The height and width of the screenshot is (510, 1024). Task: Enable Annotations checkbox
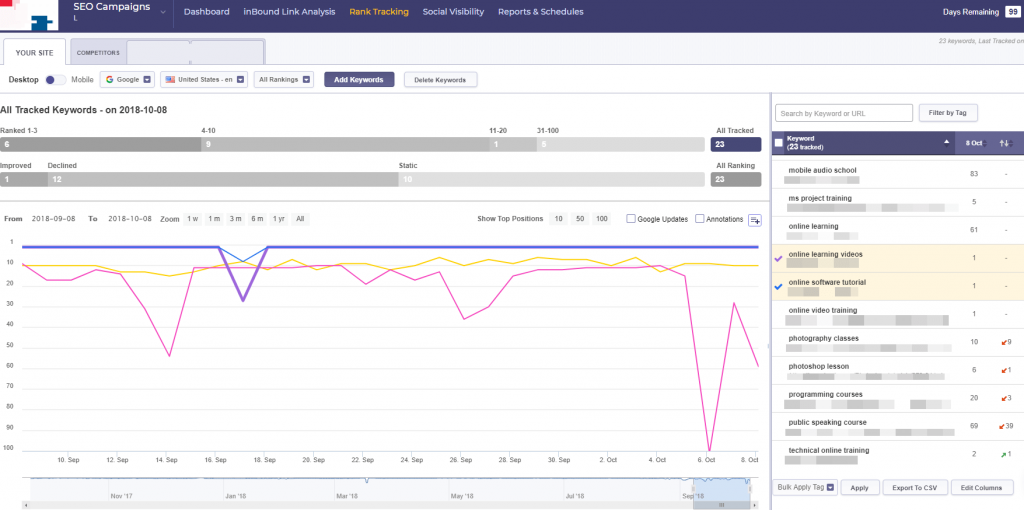(x=699, y=219)
